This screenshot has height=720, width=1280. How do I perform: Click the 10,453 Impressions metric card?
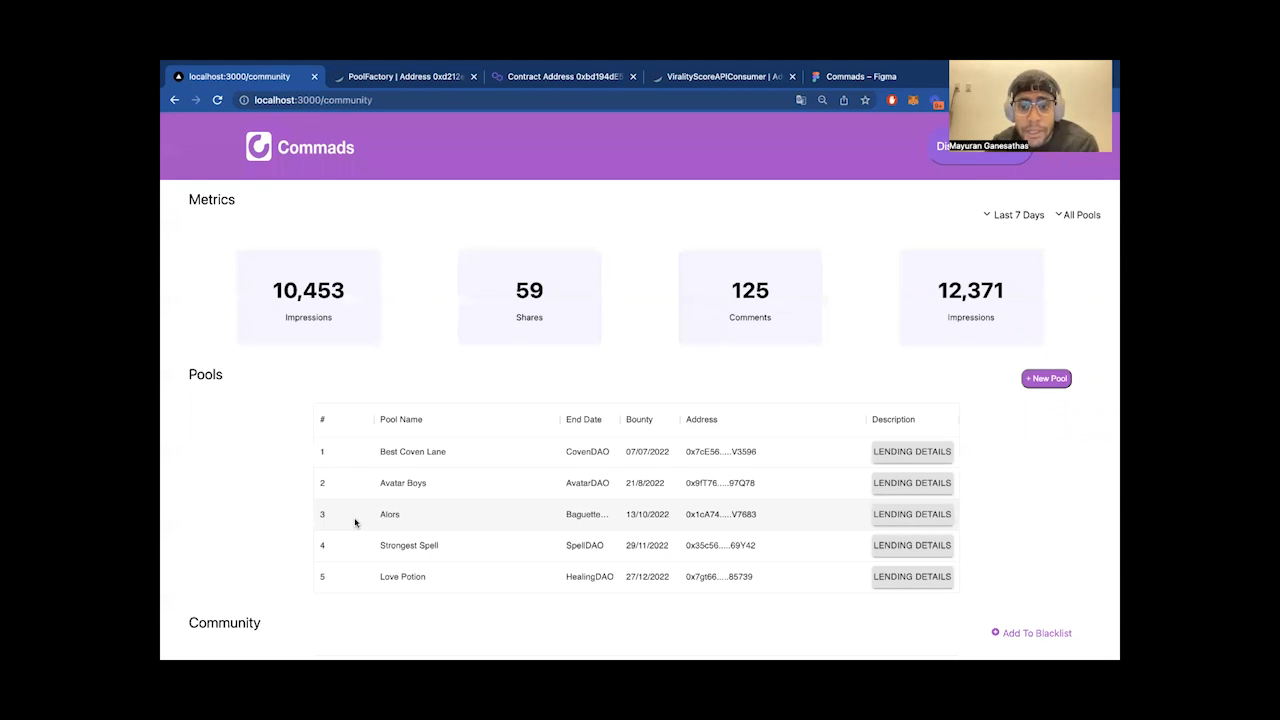pyautogui.click(x=308, y=297)
